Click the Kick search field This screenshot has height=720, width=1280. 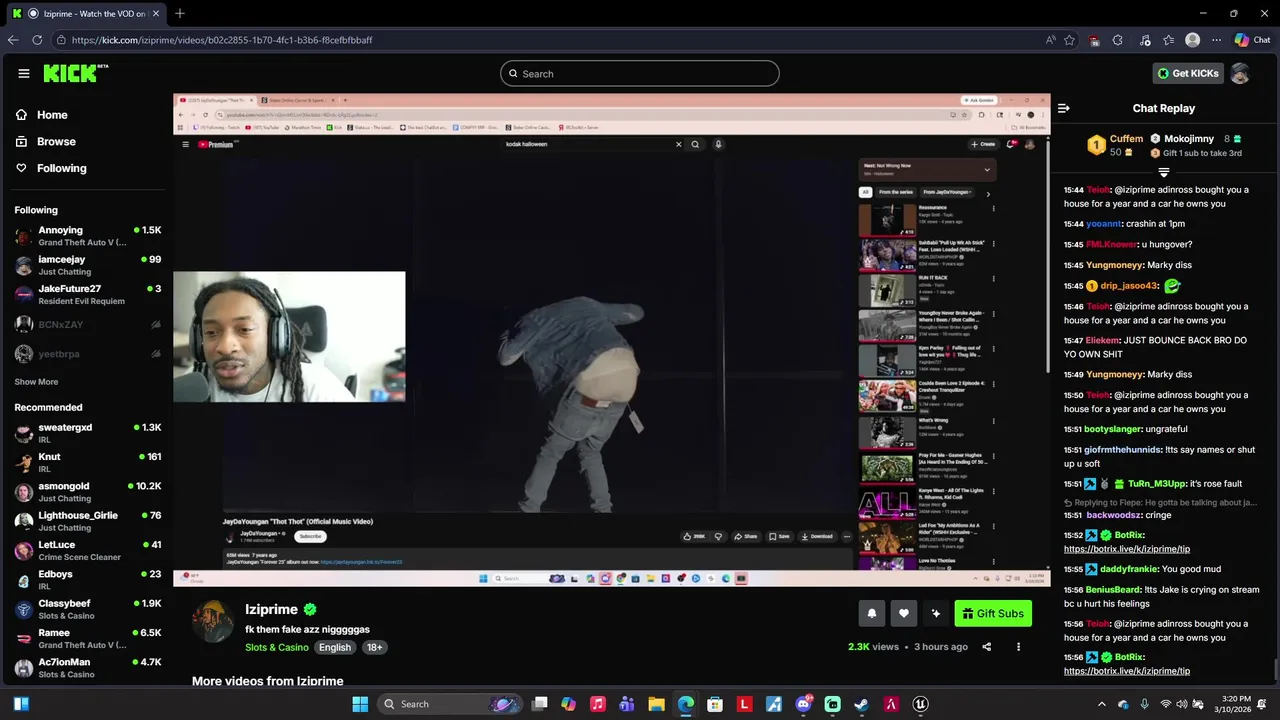point(640,73)
